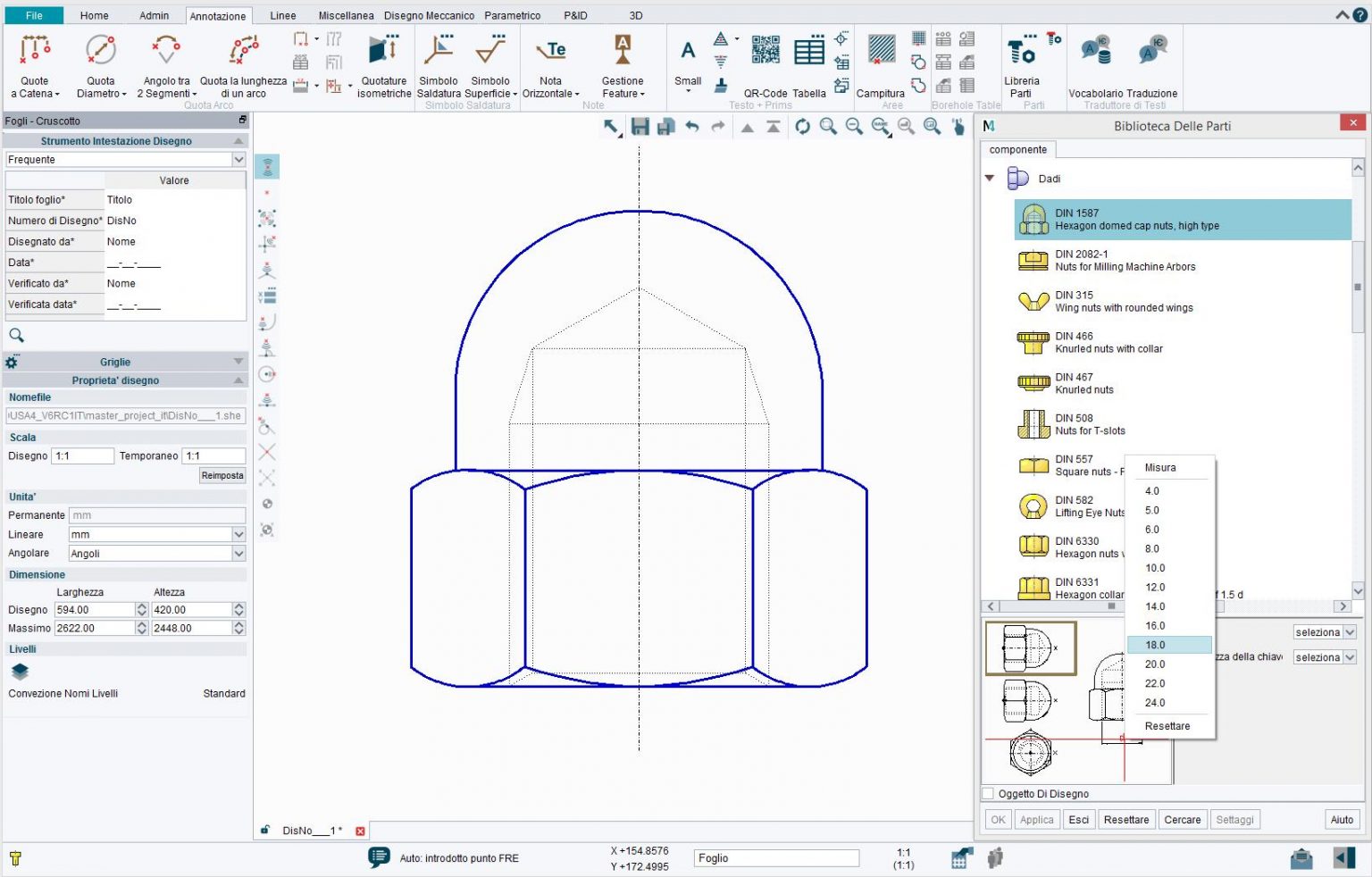This screenshot has height=877, width=1372.
Task: Collapse the Dadi category in the library
Action: click(x=990, y=179)
